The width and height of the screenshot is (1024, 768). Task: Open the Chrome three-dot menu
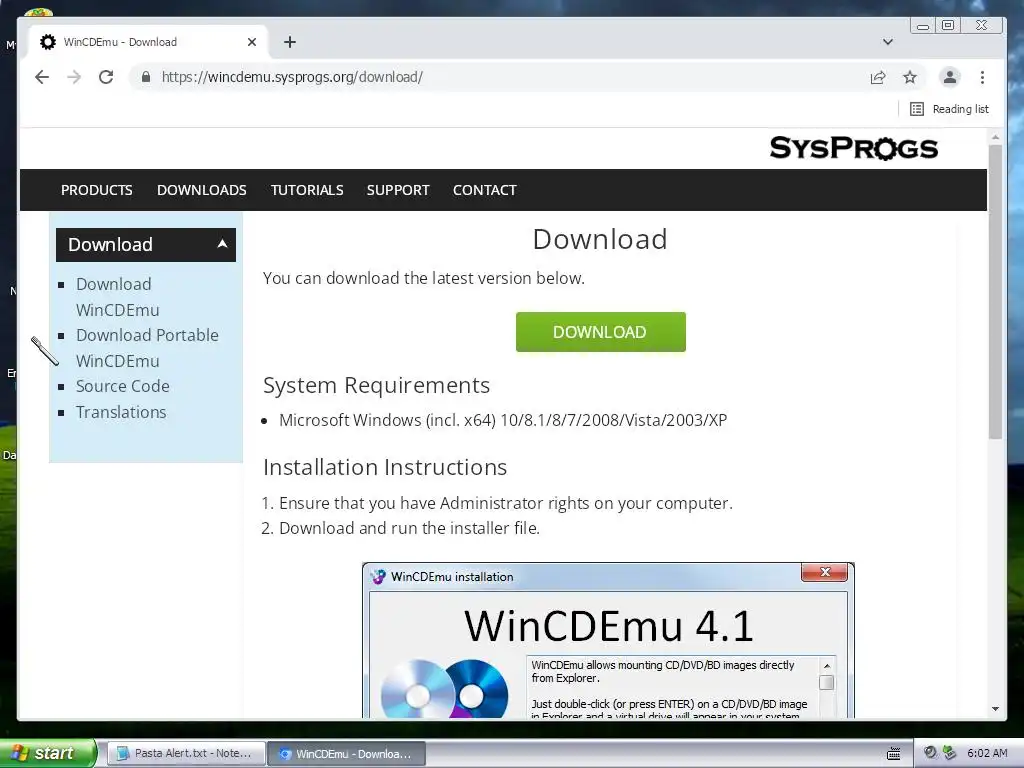pyautogui.click(x=982, y=77)
